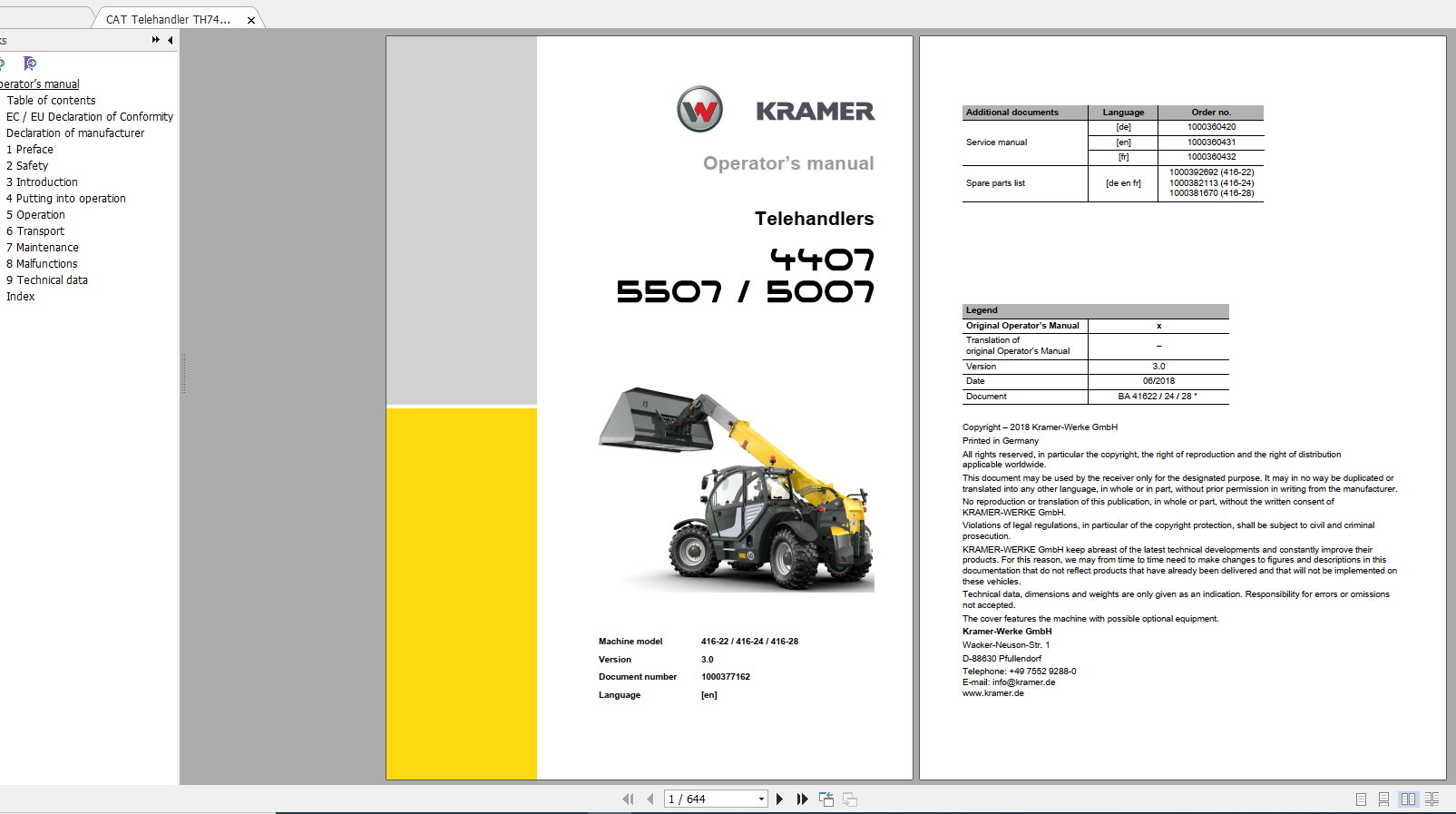Jump to the 3 Introduction bookmark

point(42,182)
